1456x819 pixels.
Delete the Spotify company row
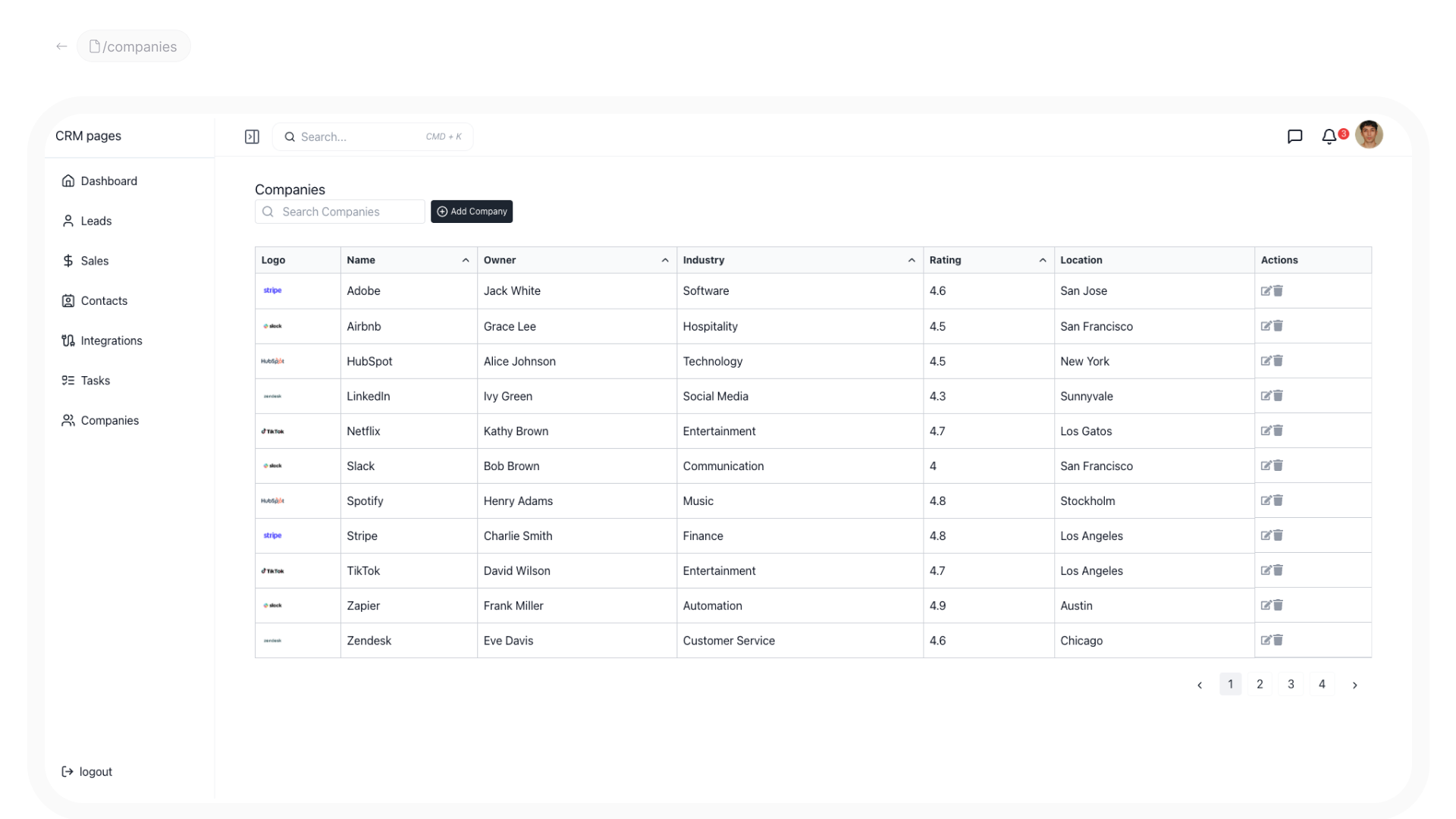point(1278,500)
